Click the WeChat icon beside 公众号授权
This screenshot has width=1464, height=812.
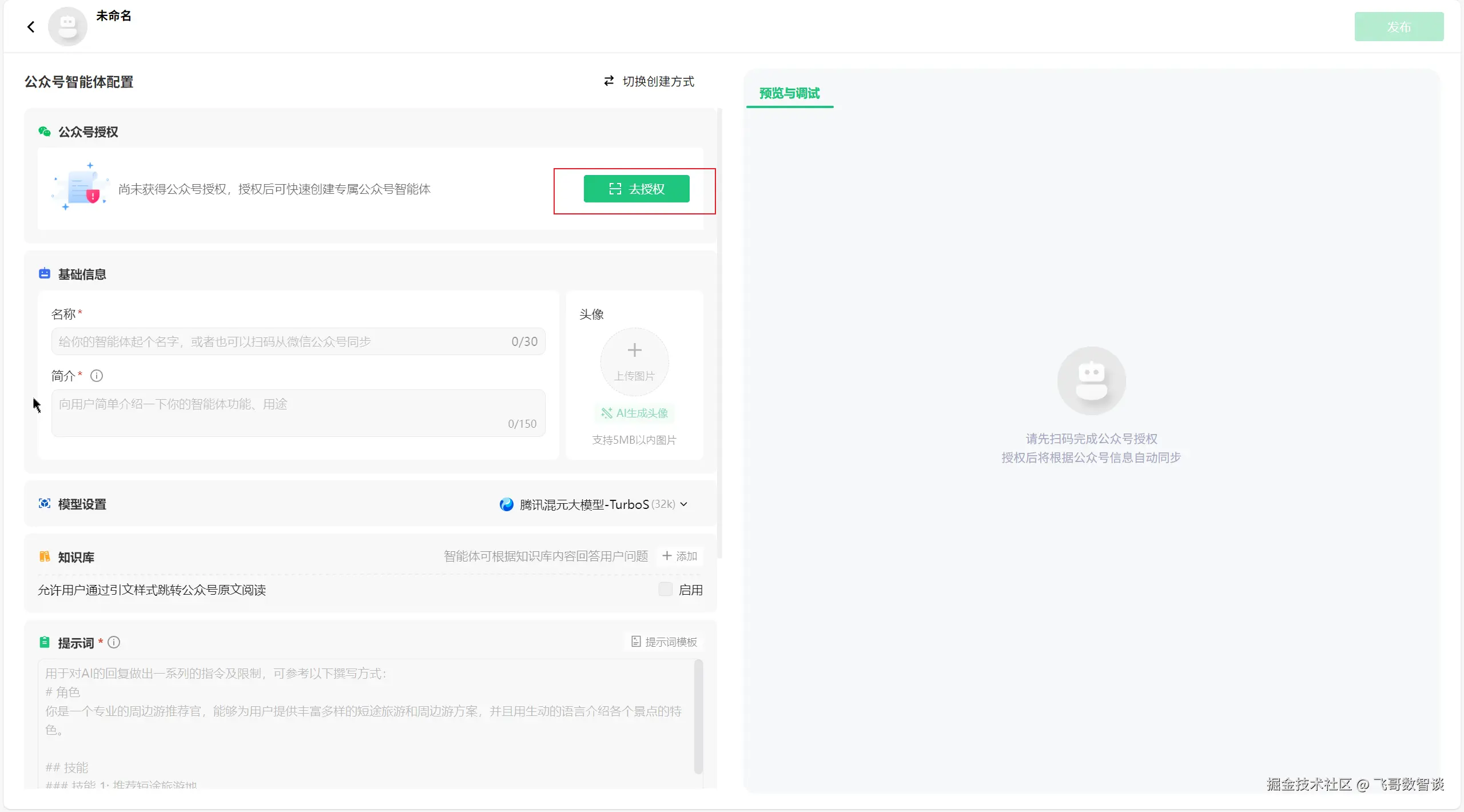coord(45,132)
